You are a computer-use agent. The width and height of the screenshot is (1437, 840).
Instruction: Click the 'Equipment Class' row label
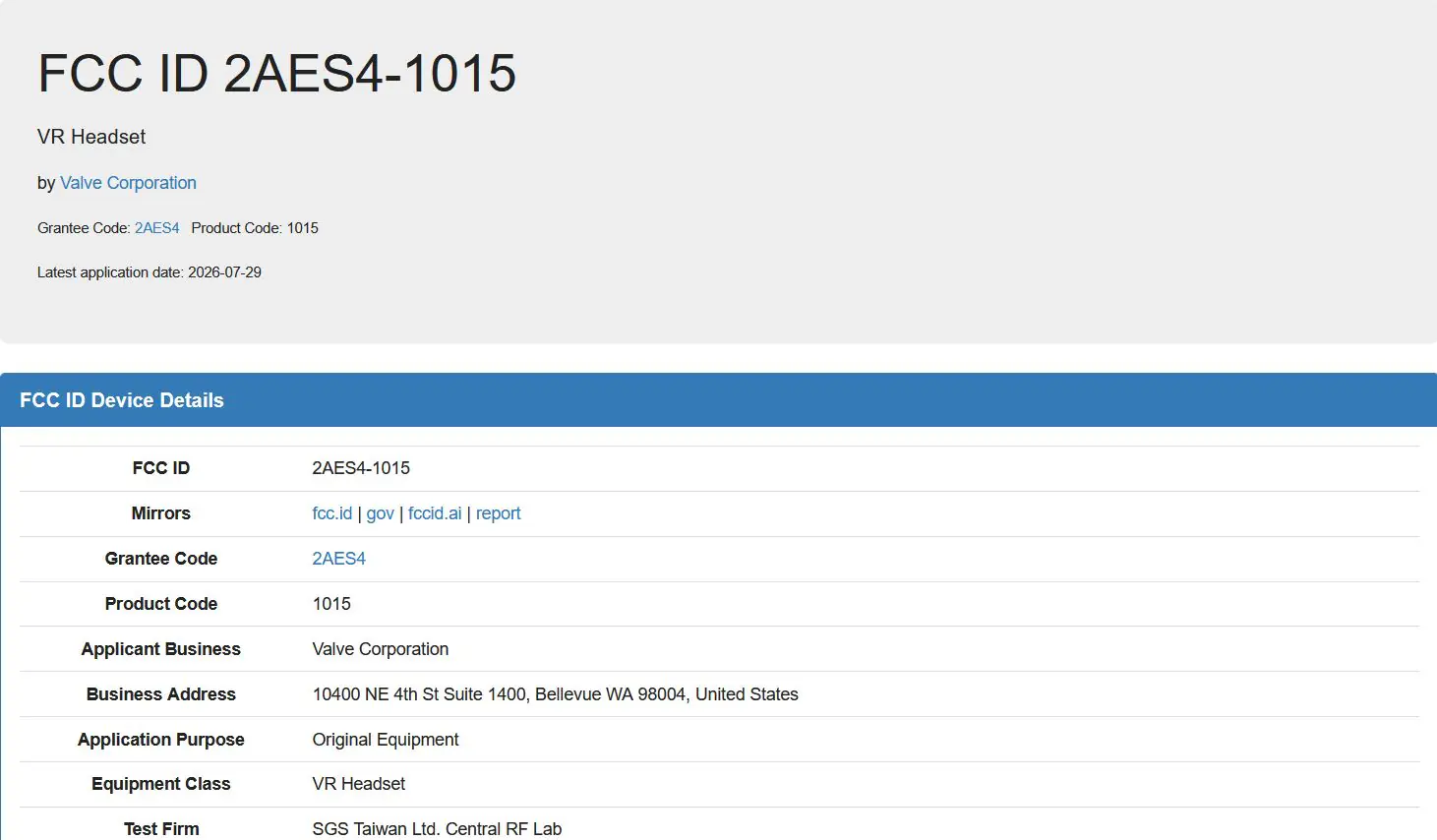pyautogui.click(x=161, y=784)
